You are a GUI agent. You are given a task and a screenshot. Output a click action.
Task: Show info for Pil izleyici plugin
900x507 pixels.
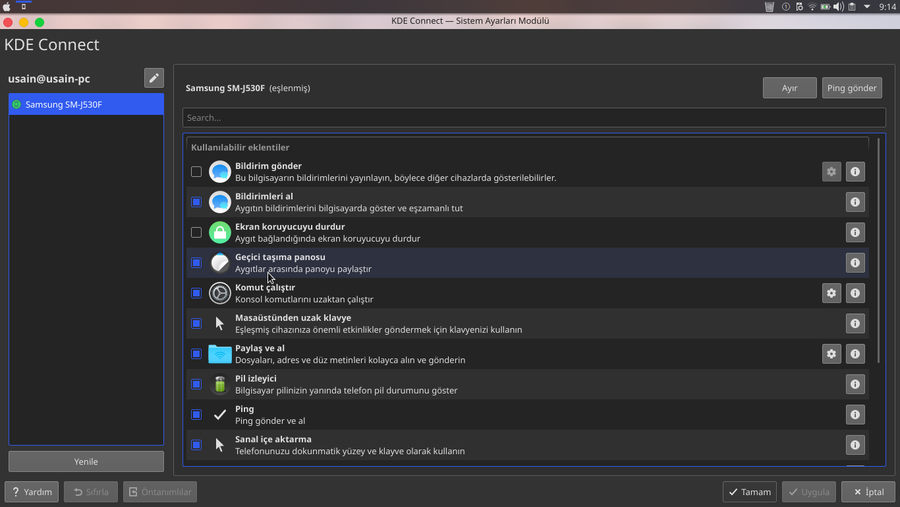855,384
